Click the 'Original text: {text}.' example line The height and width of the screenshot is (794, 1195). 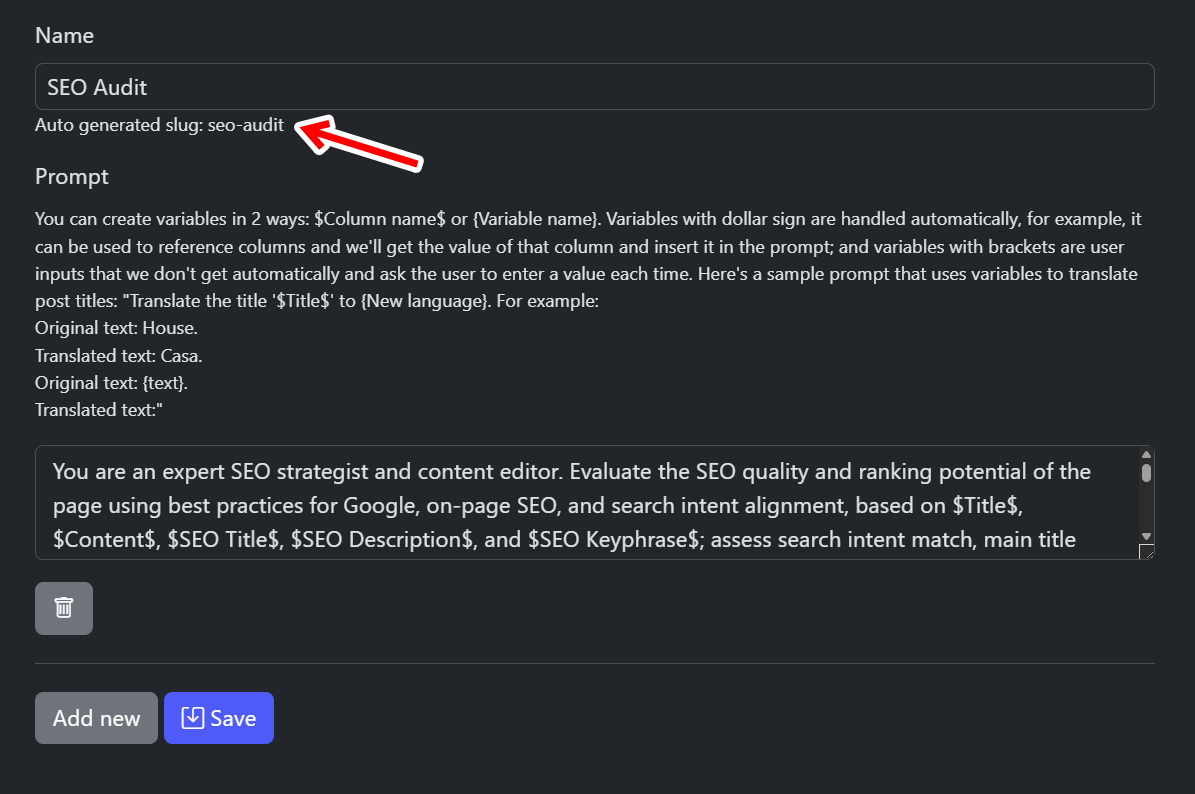coord(111,382)
